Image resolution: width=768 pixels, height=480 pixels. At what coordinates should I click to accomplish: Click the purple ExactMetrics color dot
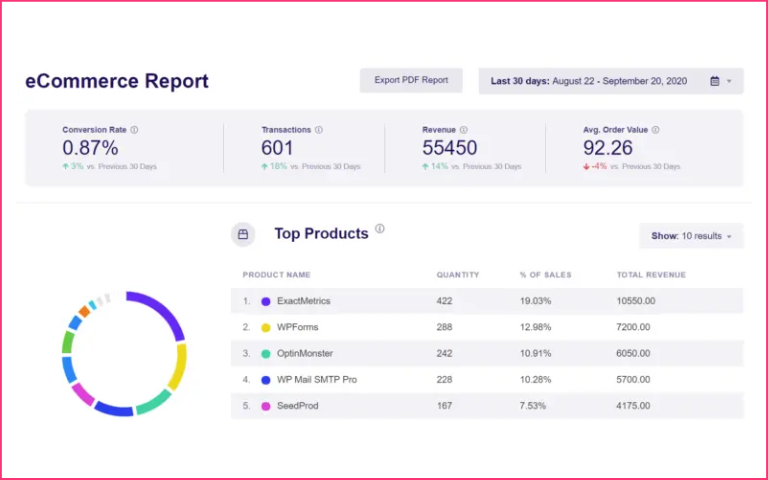[265, 301]
